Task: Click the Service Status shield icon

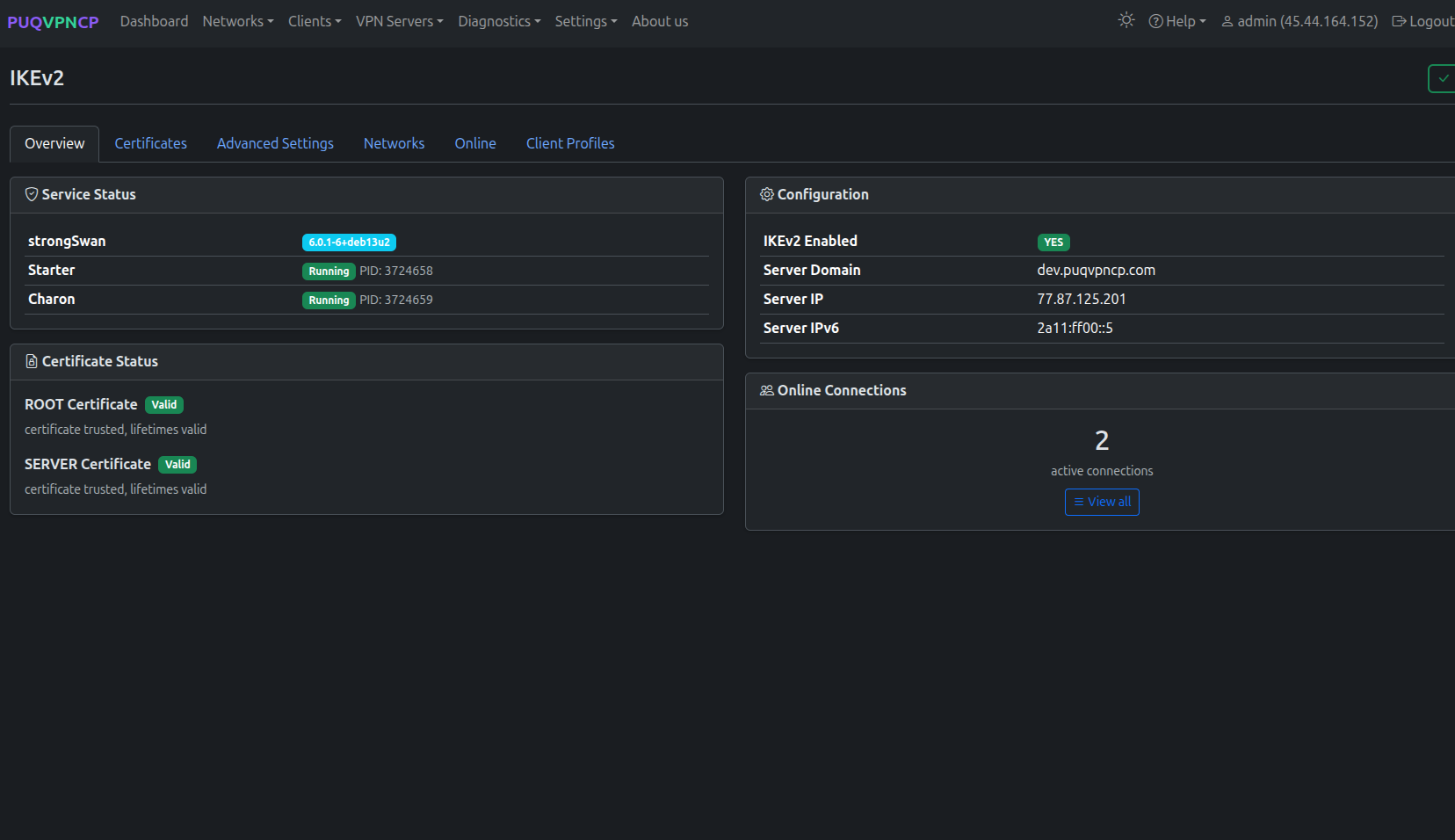Action: pos(32,194)
